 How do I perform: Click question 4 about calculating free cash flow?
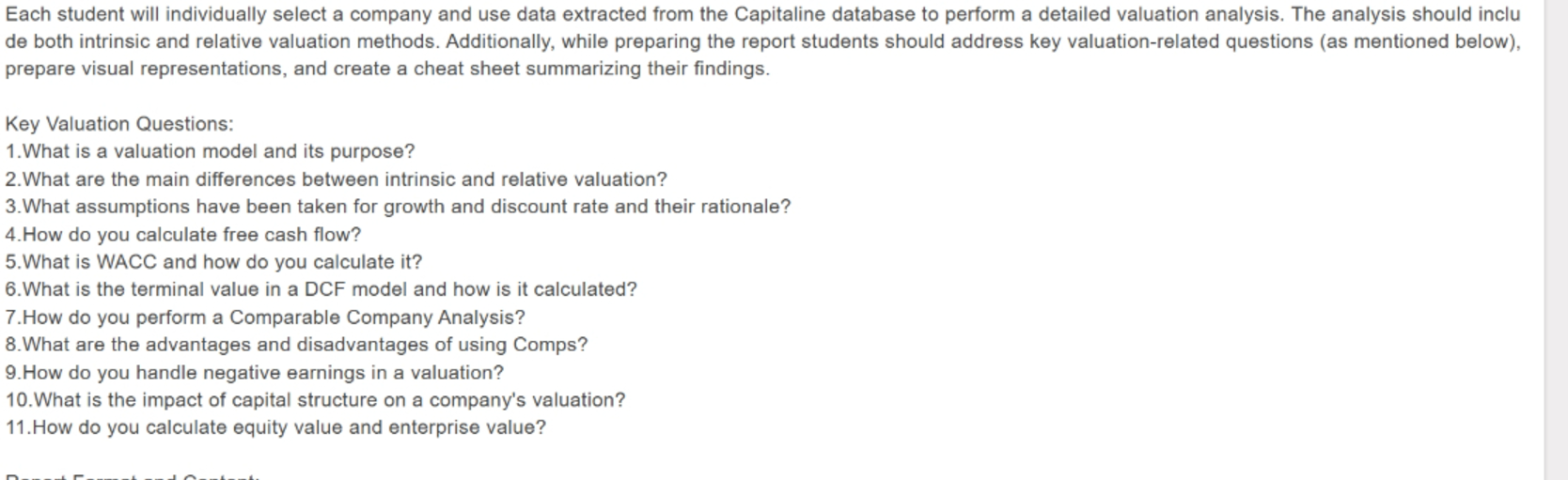tap(182, 235)
